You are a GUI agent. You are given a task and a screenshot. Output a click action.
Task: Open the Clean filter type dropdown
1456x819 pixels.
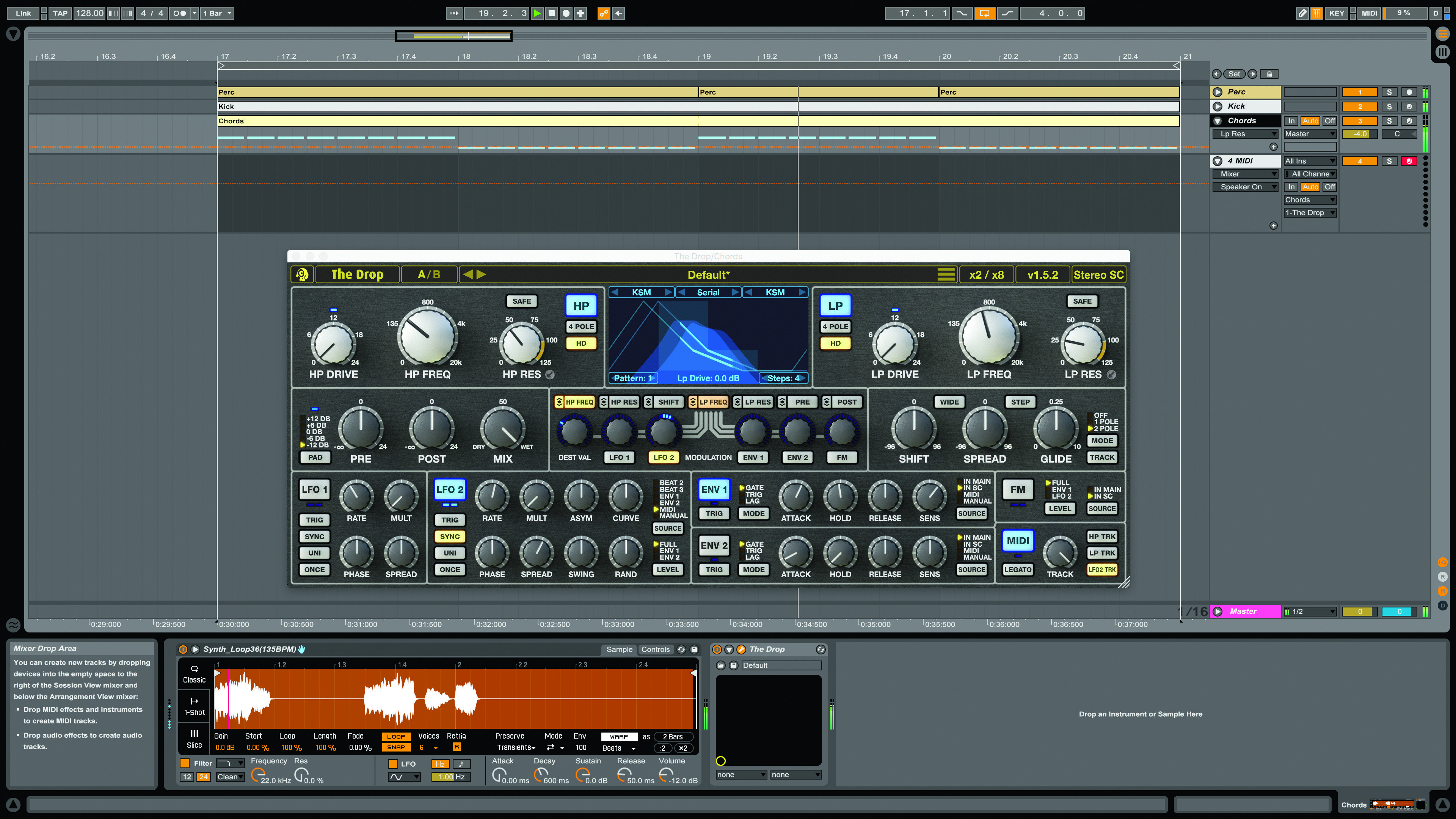pos(230,777)
